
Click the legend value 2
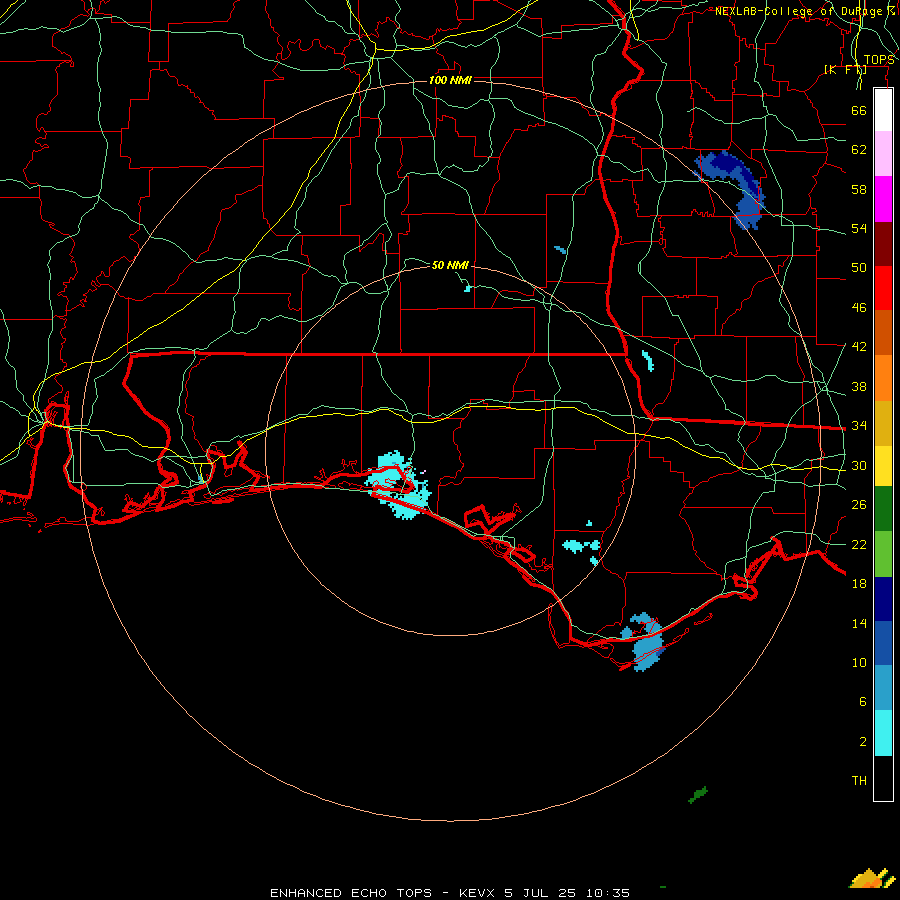pos(862,742)
